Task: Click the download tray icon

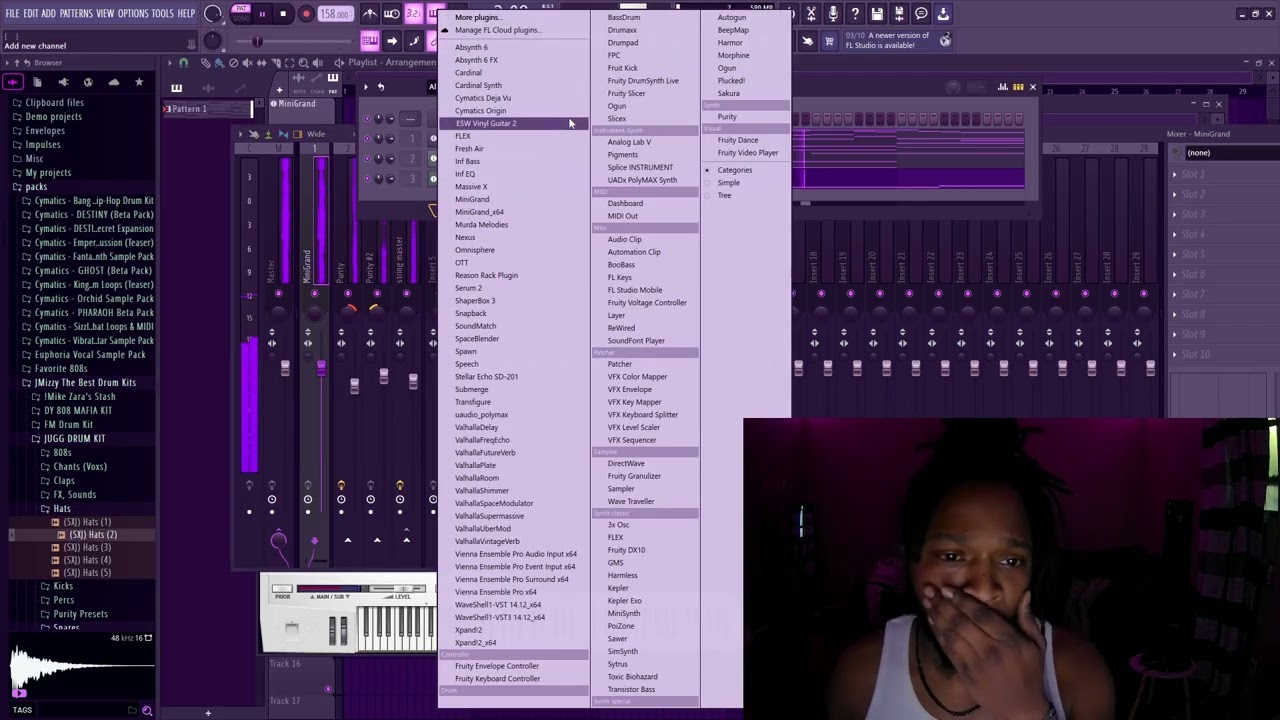Action: tap(943, 14)
